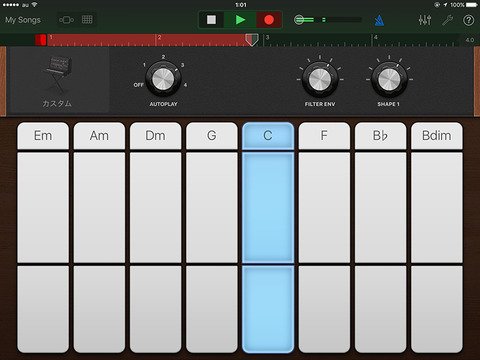The width and height of the screenshot is (480, 360).
Task: Tap the upper C chord strip segment
Action: pos(268,208)
